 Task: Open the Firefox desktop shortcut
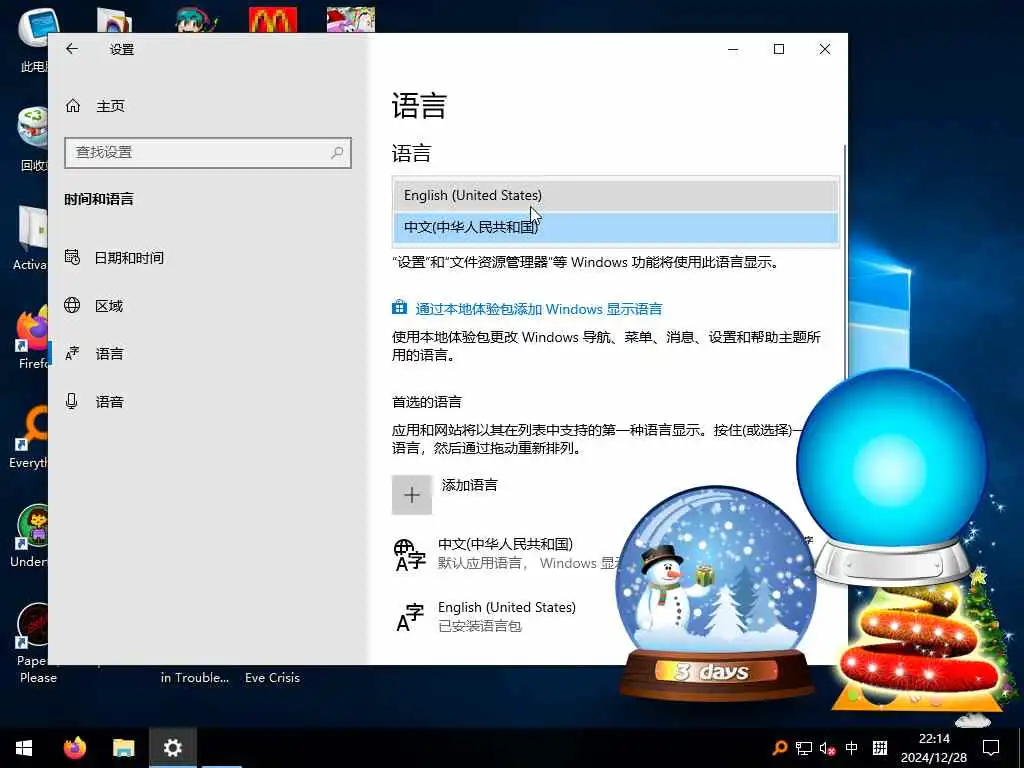(x=32, y=338)
